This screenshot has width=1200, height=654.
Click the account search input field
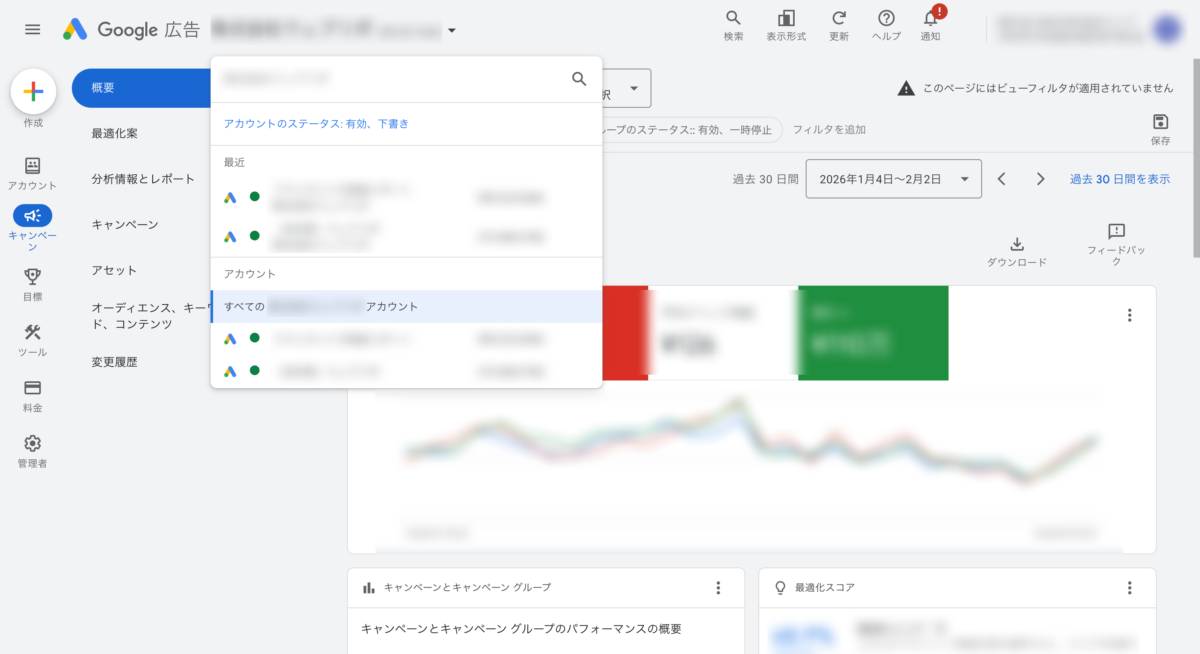point(390,78)
